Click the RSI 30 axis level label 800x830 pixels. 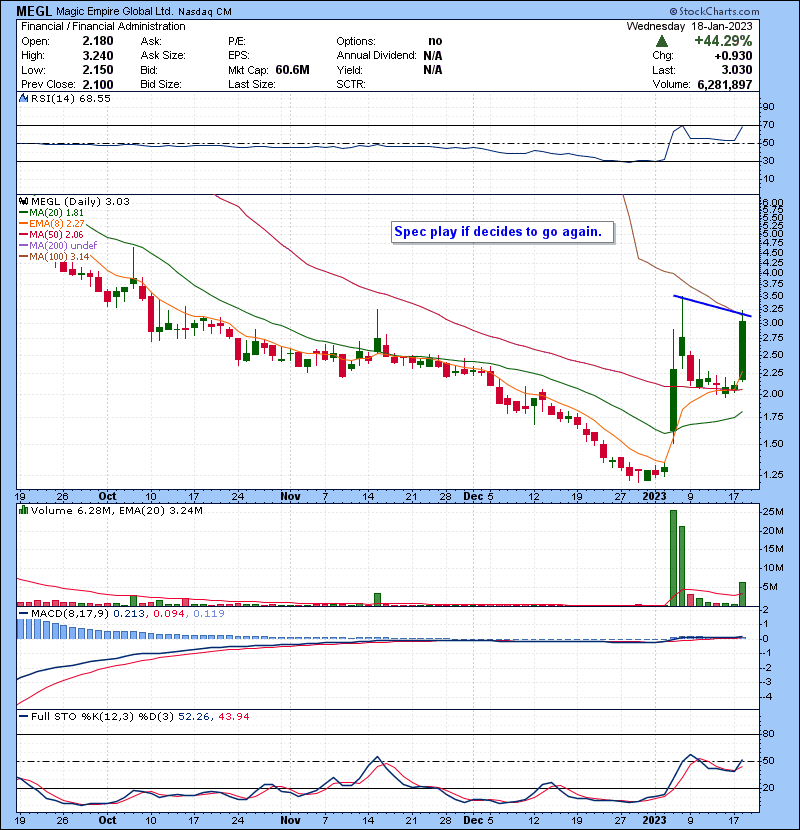pos(768,161)
